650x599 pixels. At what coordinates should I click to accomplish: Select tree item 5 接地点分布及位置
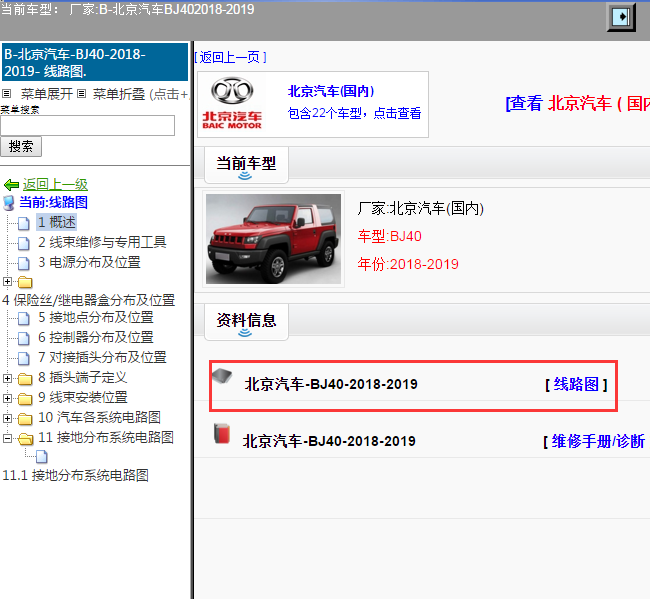(x=96, y=318)
